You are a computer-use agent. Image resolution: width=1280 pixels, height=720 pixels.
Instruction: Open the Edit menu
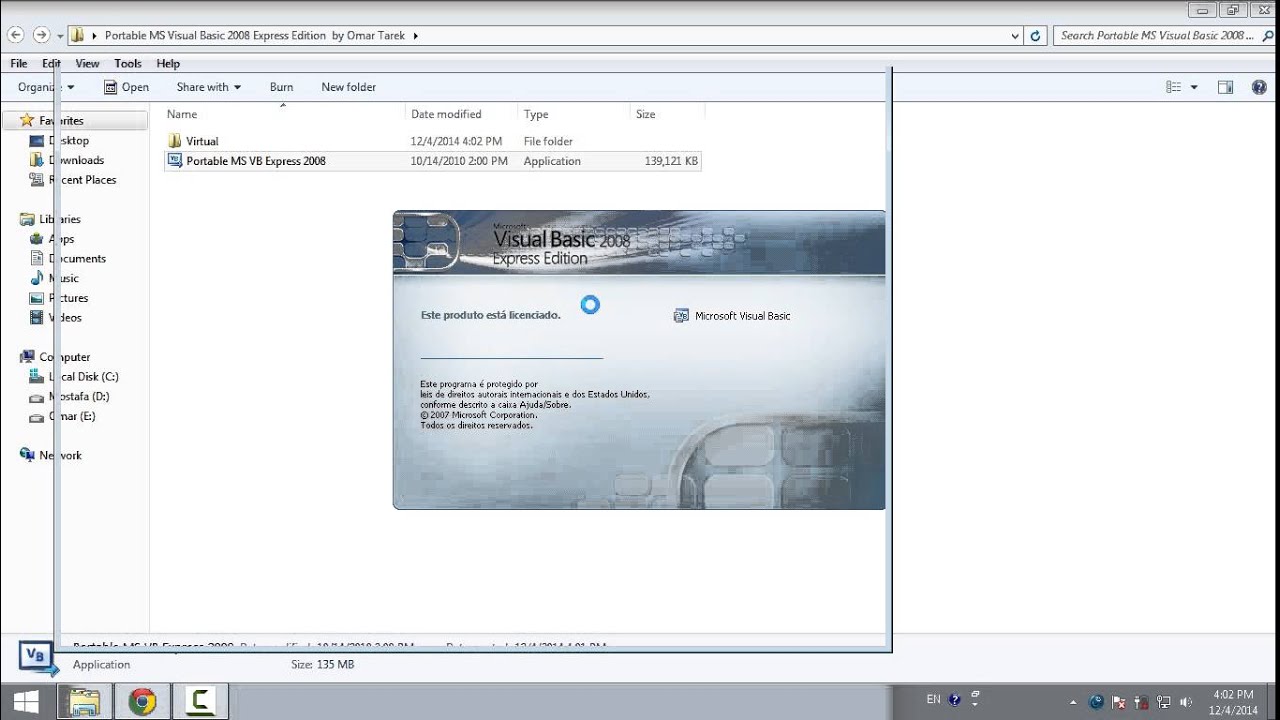click(x=51, y=63)
